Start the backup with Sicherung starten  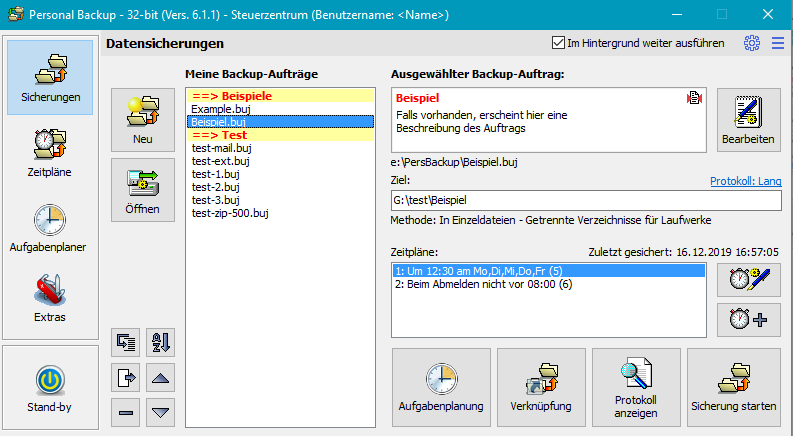point(734,387)
